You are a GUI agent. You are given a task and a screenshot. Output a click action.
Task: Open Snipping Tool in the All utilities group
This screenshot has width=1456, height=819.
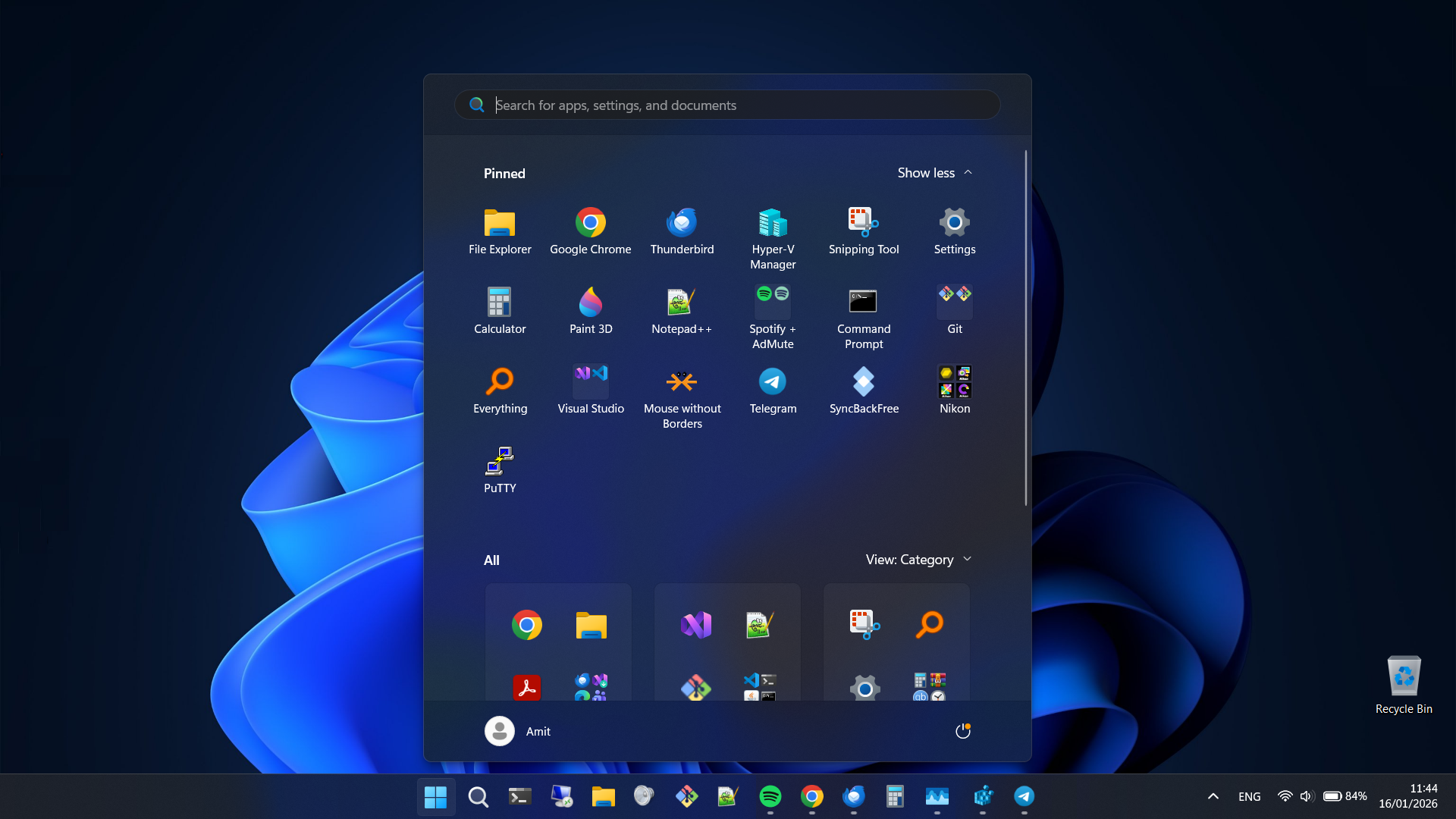pos(864,625)
